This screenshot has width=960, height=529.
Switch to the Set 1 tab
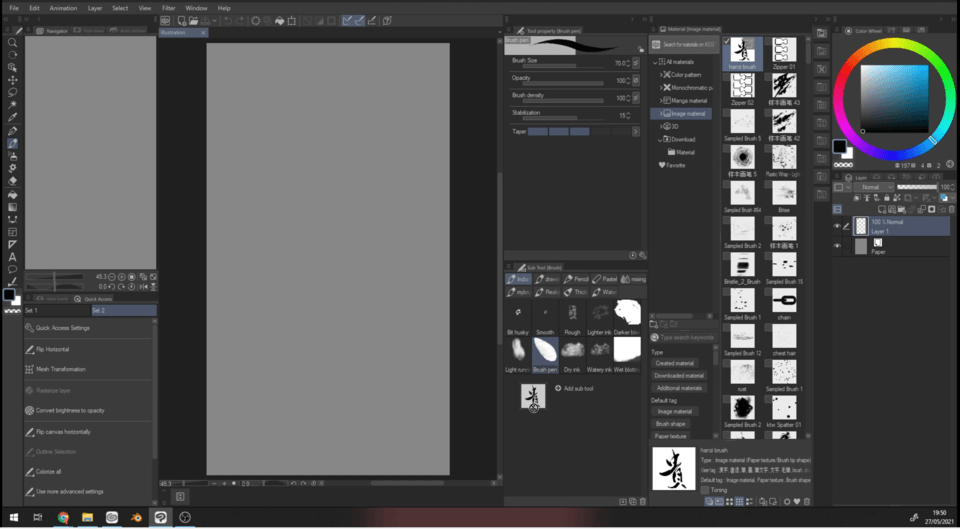point(58,310)
